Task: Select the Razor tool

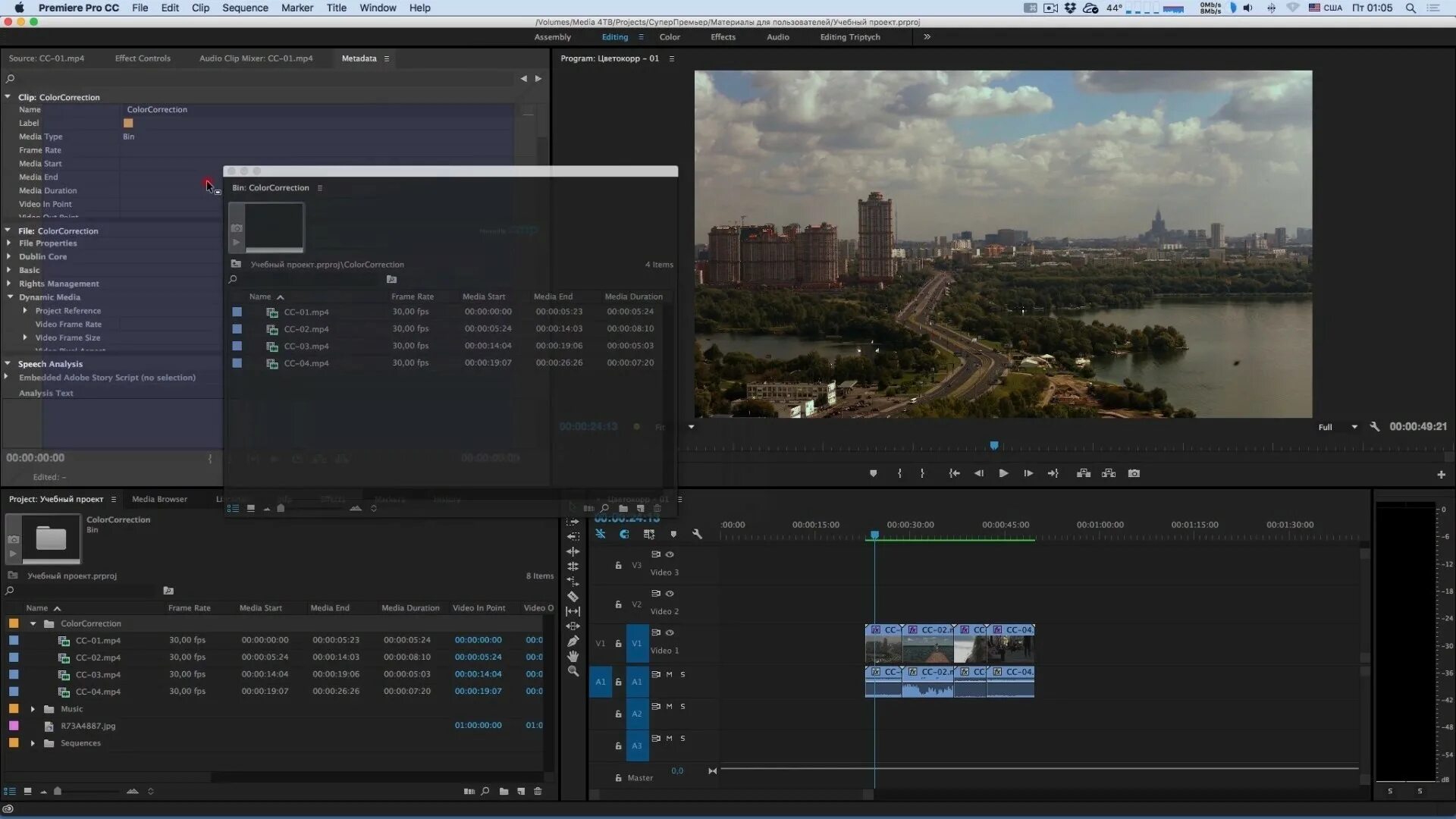Action: tap(573, 597)
